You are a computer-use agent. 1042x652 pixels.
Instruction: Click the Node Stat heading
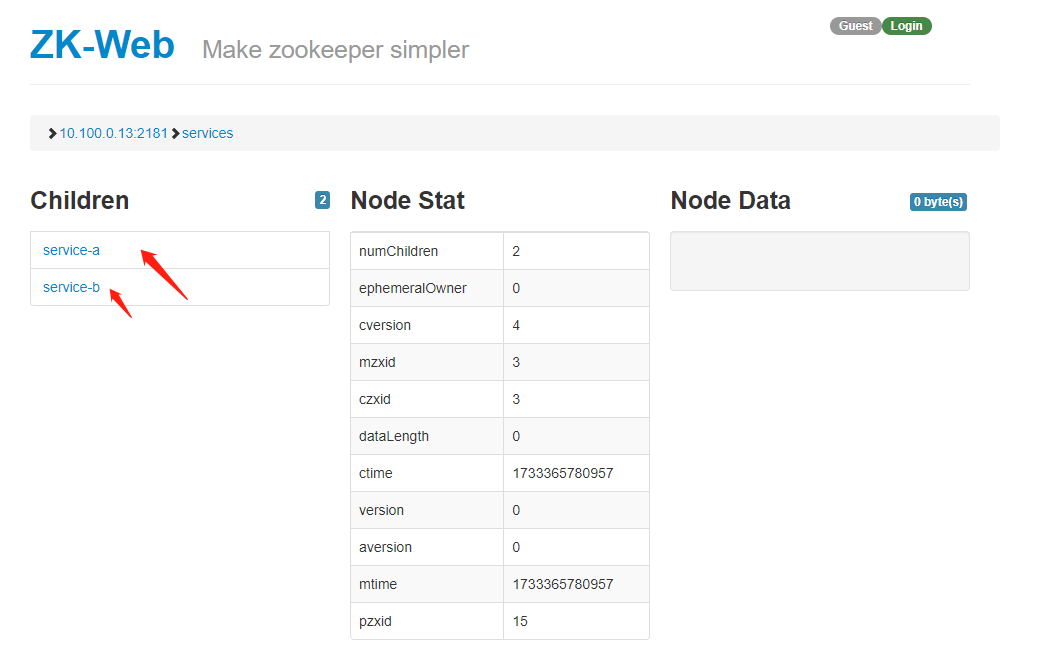point(407,200)
